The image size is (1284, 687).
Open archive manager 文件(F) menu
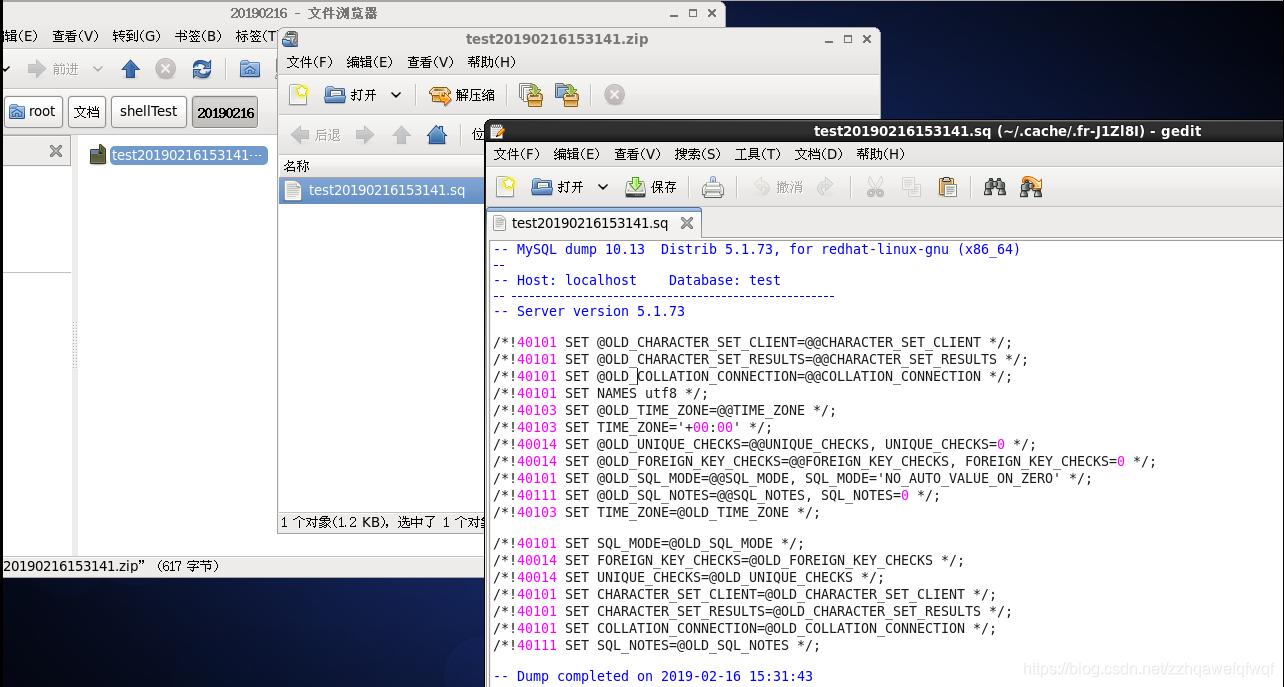pyautogui.click(x=310, y=62)
